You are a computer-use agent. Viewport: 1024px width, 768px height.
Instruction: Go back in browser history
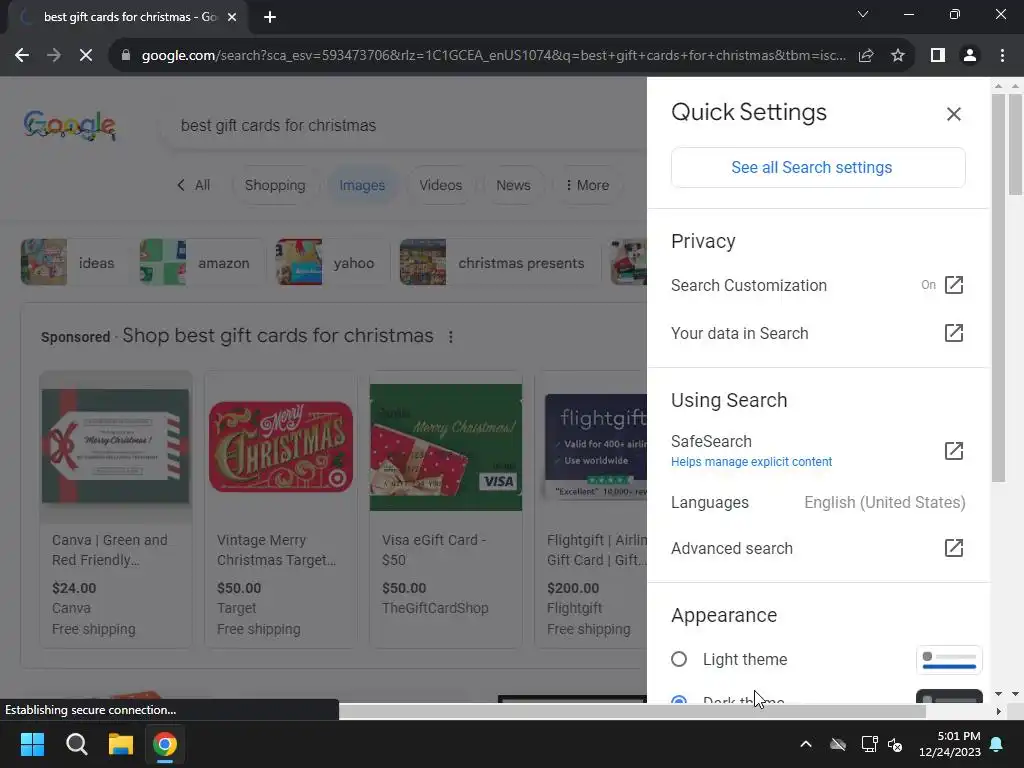[x=22, y=56]
